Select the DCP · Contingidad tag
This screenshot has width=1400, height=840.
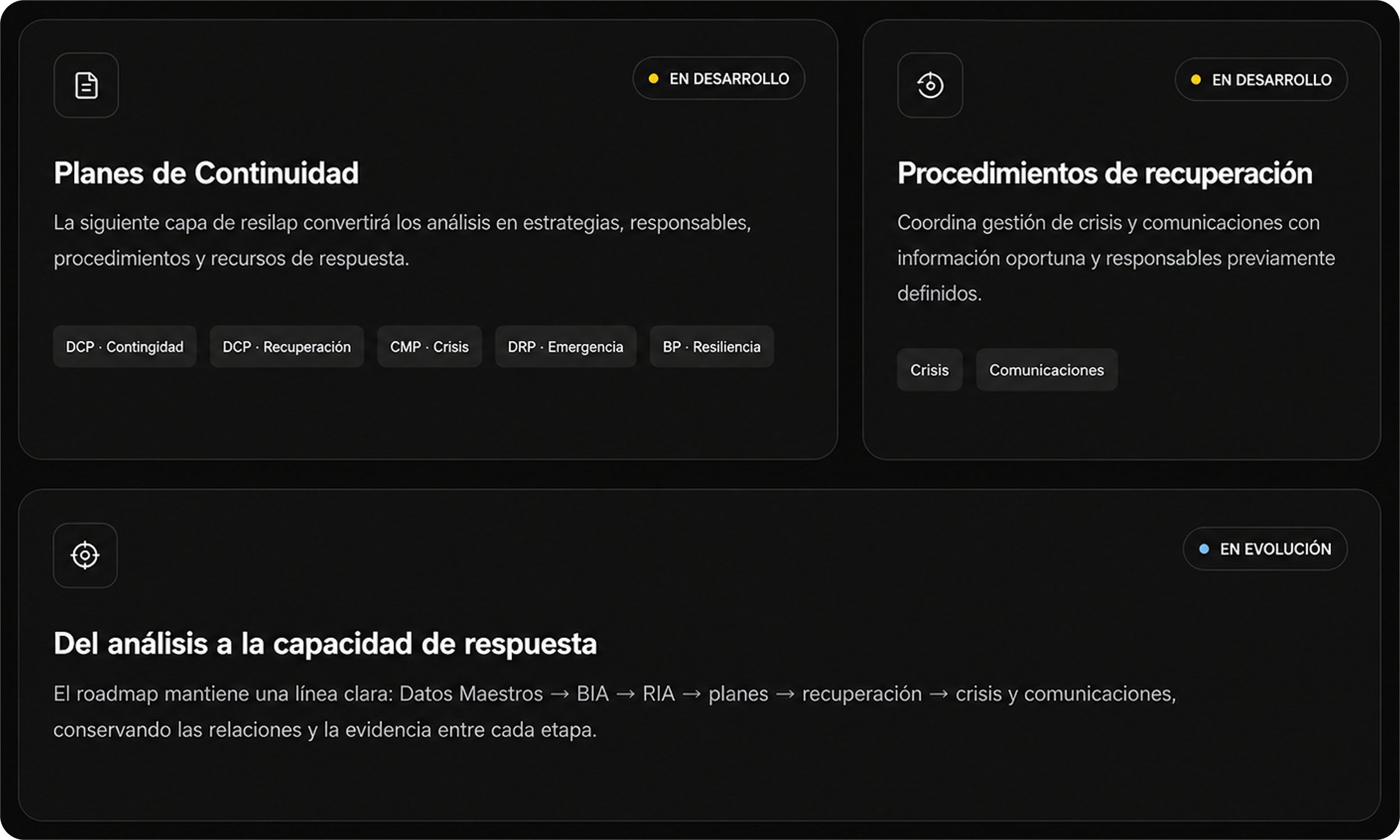click(125, 346)
